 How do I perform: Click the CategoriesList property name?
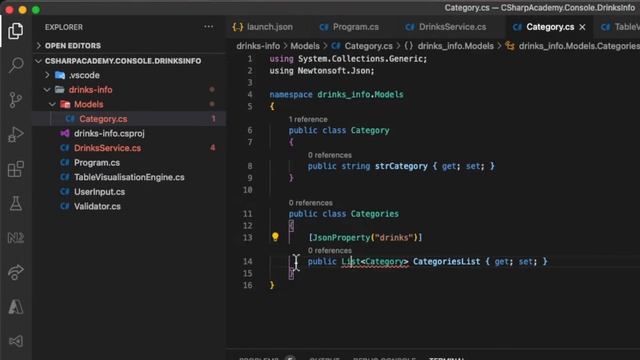tap(447, 261)
